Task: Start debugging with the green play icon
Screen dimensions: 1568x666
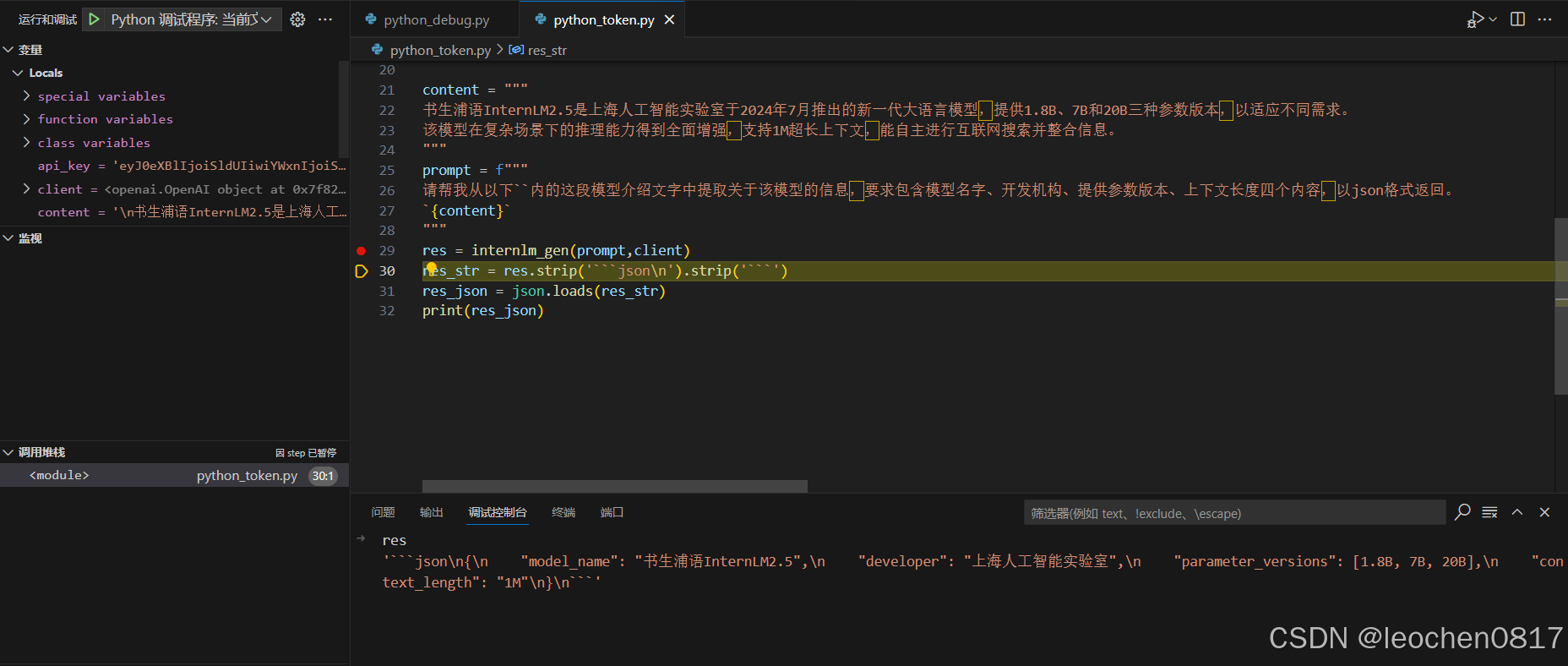Action: (x=95, y=19)
